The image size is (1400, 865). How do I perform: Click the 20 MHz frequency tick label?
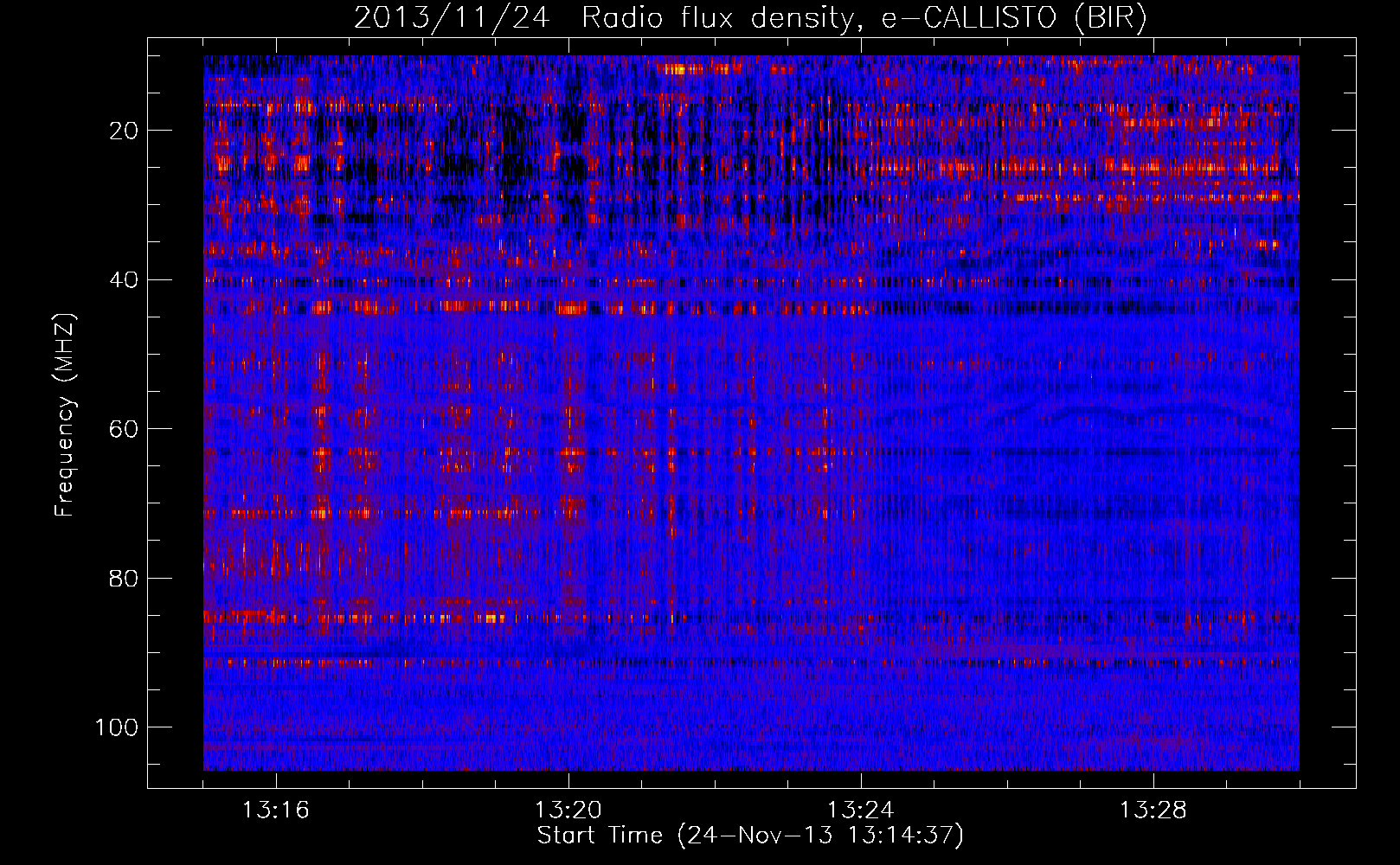coord(125,131)
